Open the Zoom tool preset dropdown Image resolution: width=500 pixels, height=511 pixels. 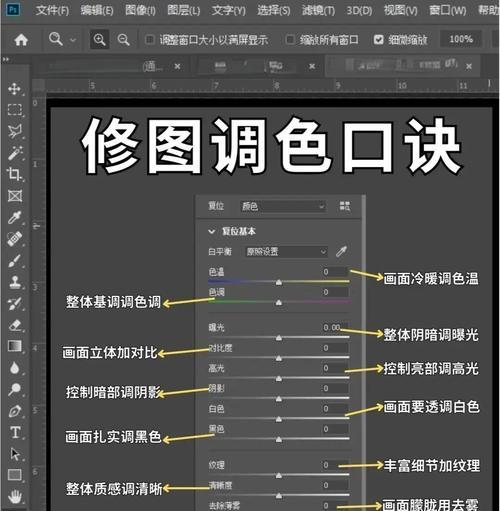pyautogui.click(x=73, y=40)
